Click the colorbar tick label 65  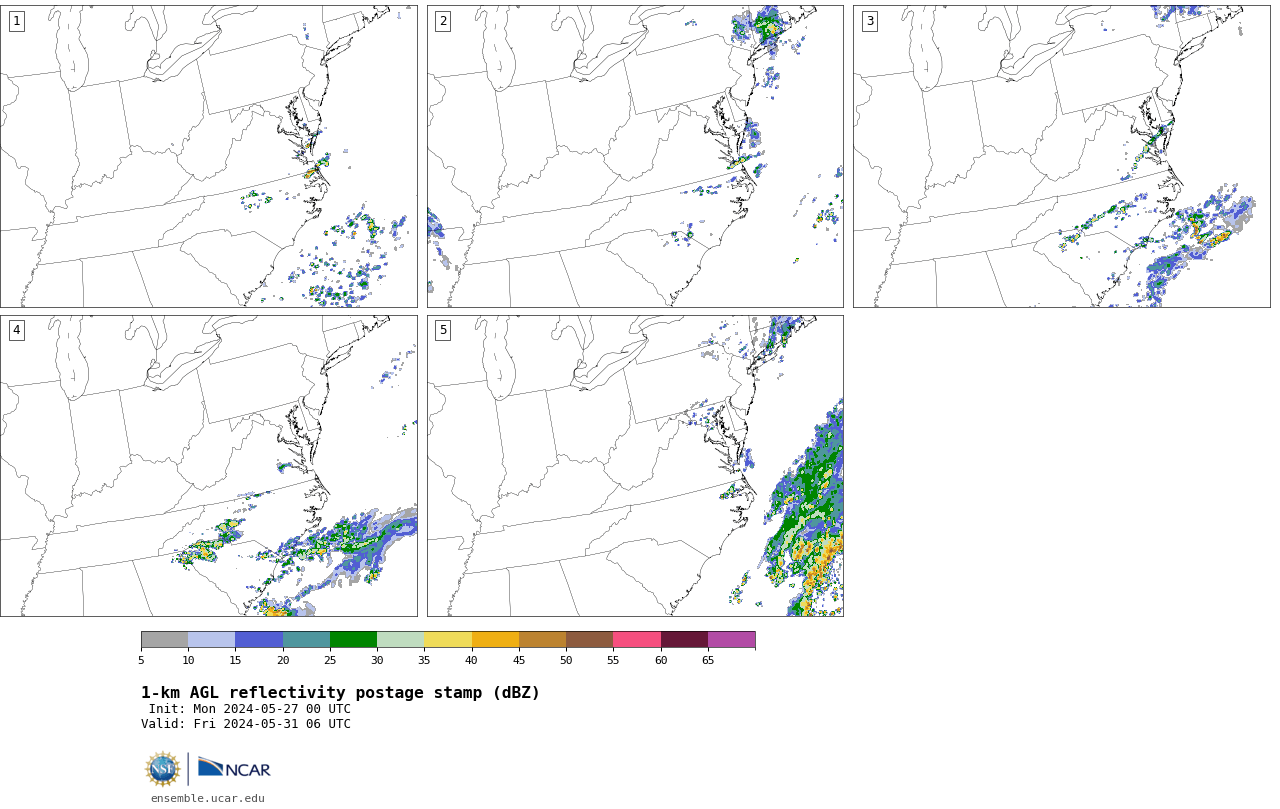[708, 660]
